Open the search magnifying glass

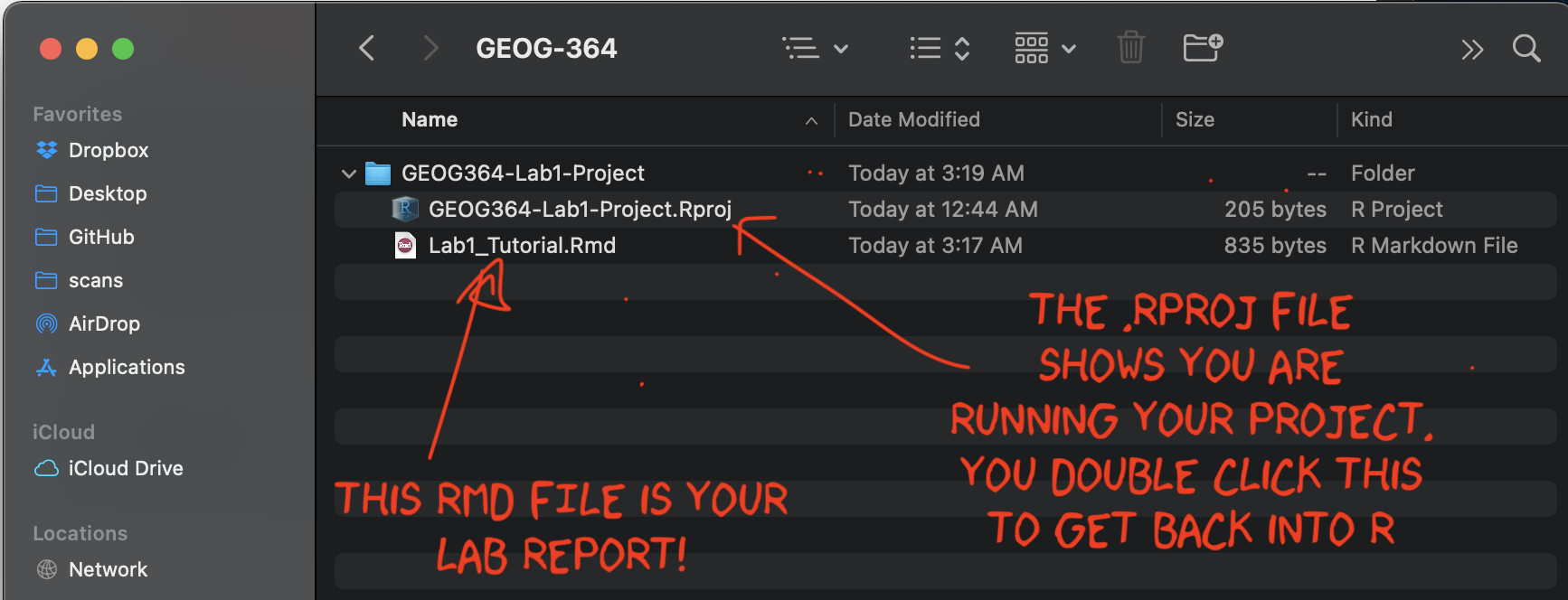[1526, 48]
